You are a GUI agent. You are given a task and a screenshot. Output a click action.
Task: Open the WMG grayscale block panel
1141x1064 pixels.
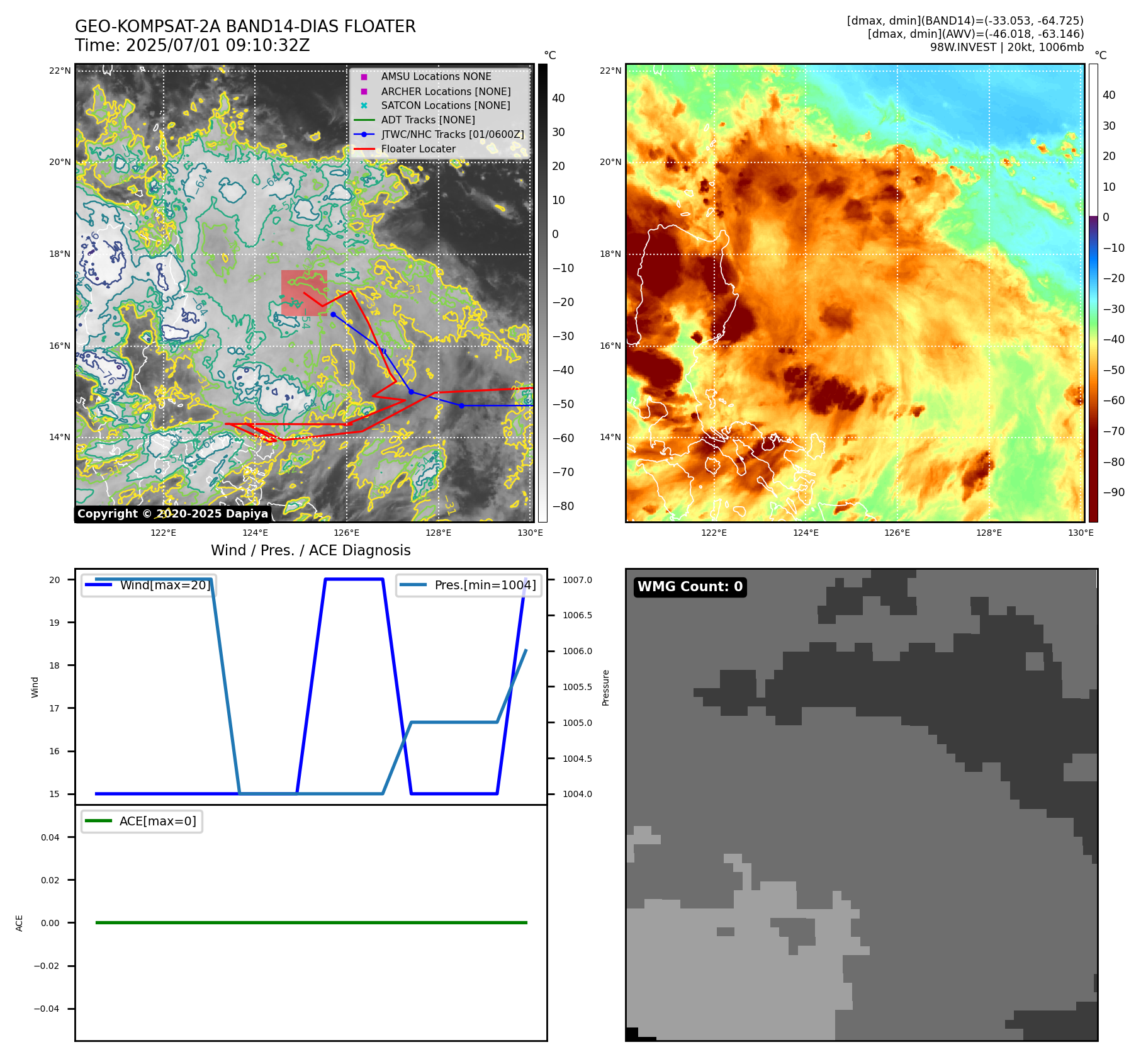pyautogui.click(x=862, y=805)
